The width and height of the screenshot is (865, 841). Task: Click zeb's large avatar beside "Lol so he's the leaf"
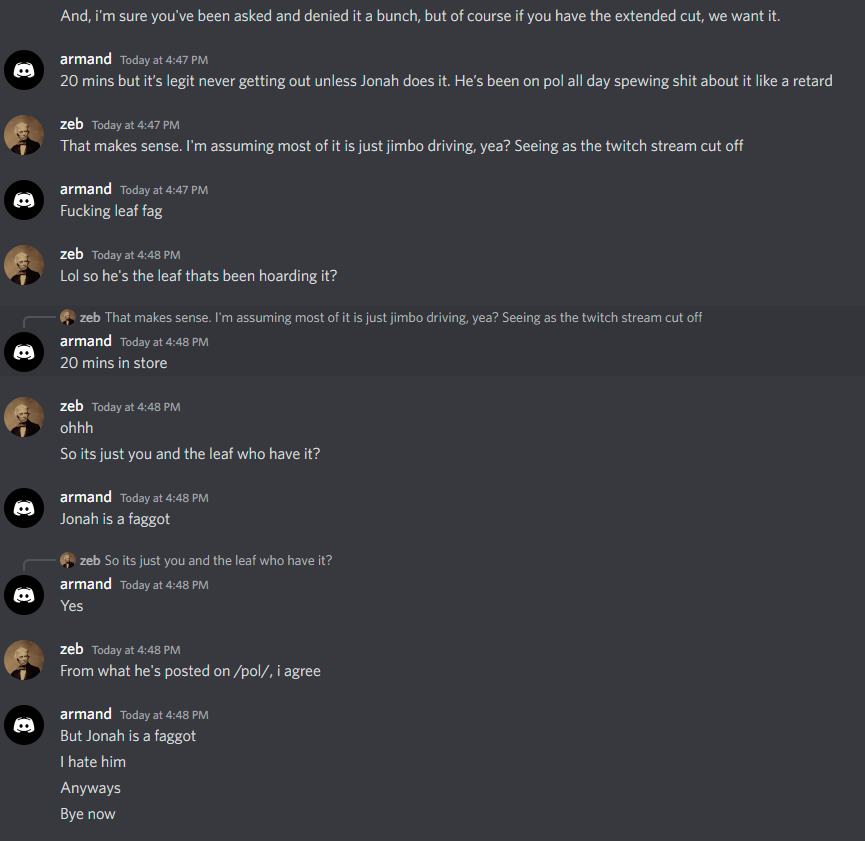coord(24,265)
